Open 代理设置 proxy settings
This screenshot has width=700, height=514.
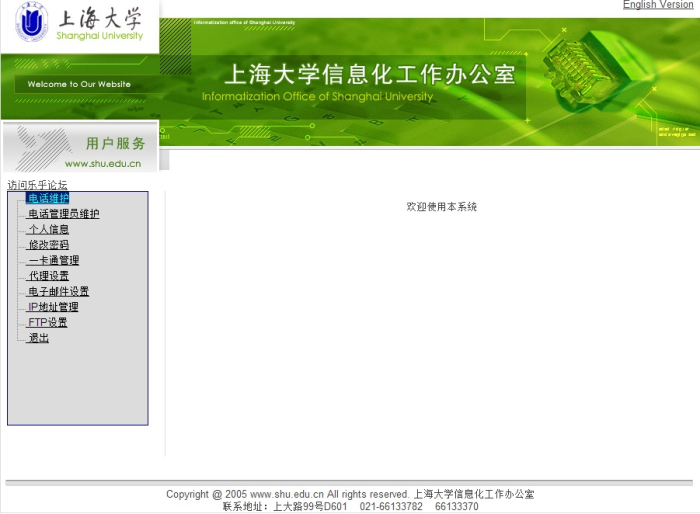pyautogui.click(x=48, y=276)
